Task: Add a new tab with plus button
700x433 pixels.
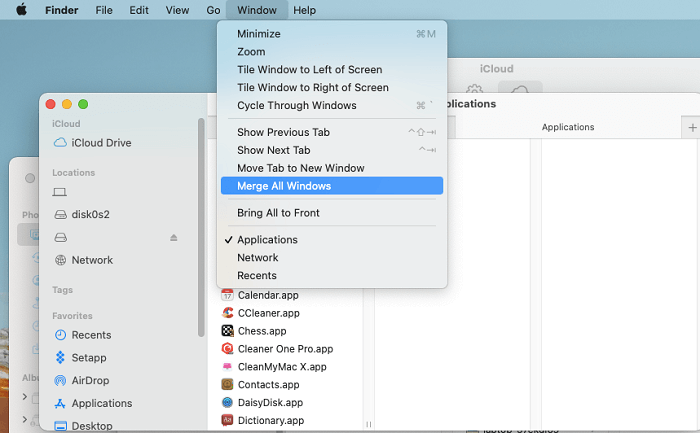Action: pyautogui.click(x=692, y=128)
